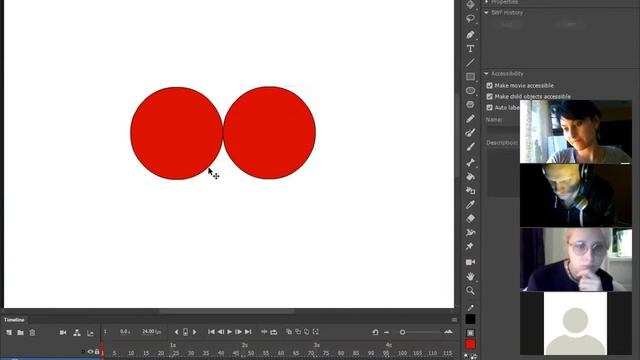Jump to previous keyframe arrow
This screenshot has height=360, width=640.
(176, 332)
